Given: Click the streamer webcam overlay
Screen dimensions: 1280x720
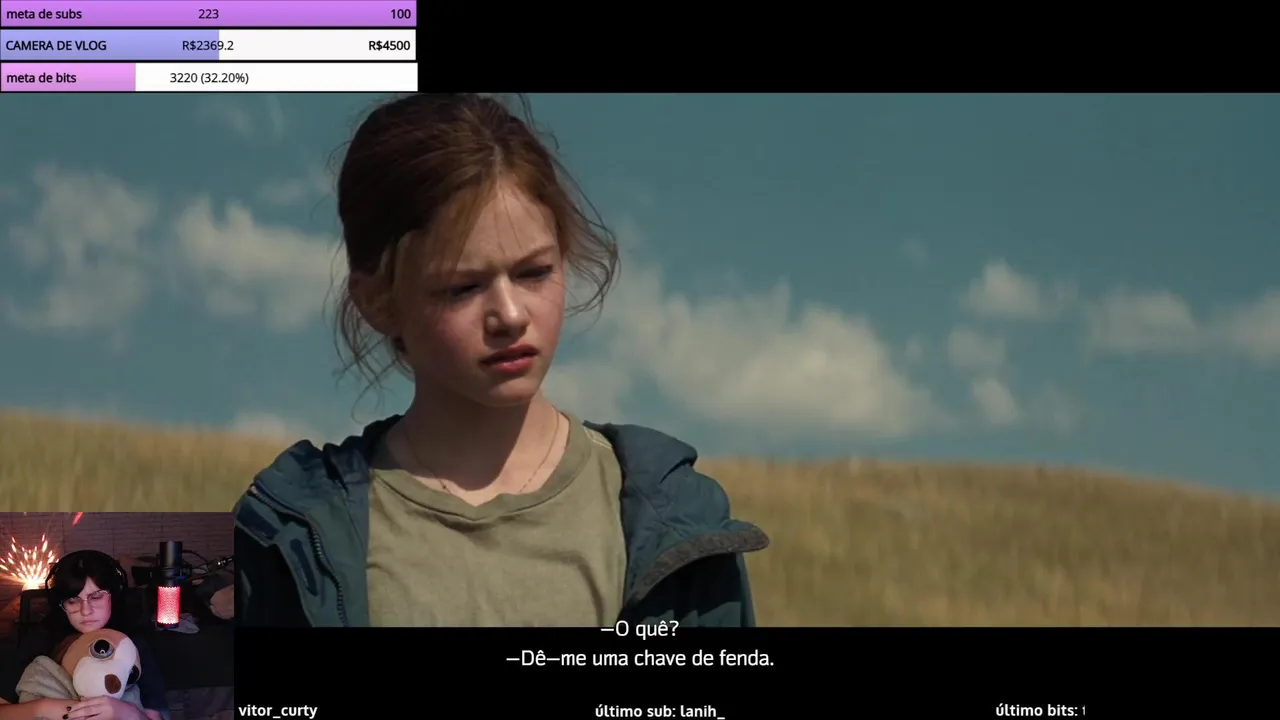Looking at the screenshot, I should 117,616.
